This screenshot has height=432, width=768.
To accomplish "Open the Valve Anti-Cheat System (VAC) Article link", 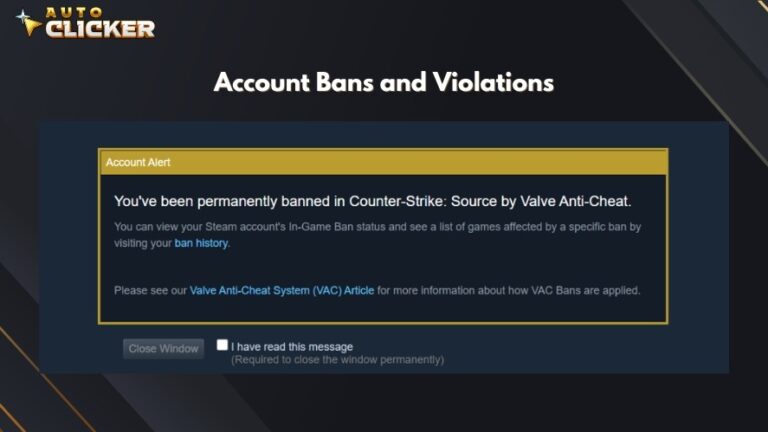I will (x=282, y=290).
